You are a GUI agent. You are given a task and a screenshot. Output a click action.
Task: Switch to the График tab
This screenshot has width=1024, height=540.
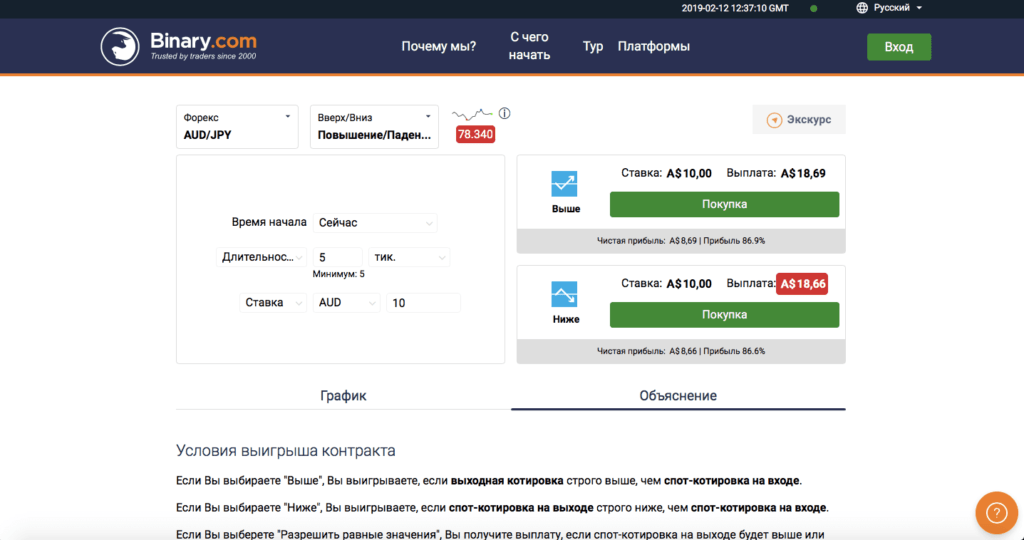[343, 396]
